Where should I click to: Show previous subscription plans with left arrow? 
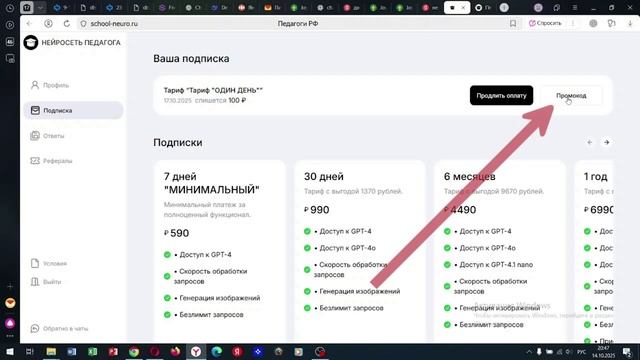pyautogui.click(x=589, y=142)
